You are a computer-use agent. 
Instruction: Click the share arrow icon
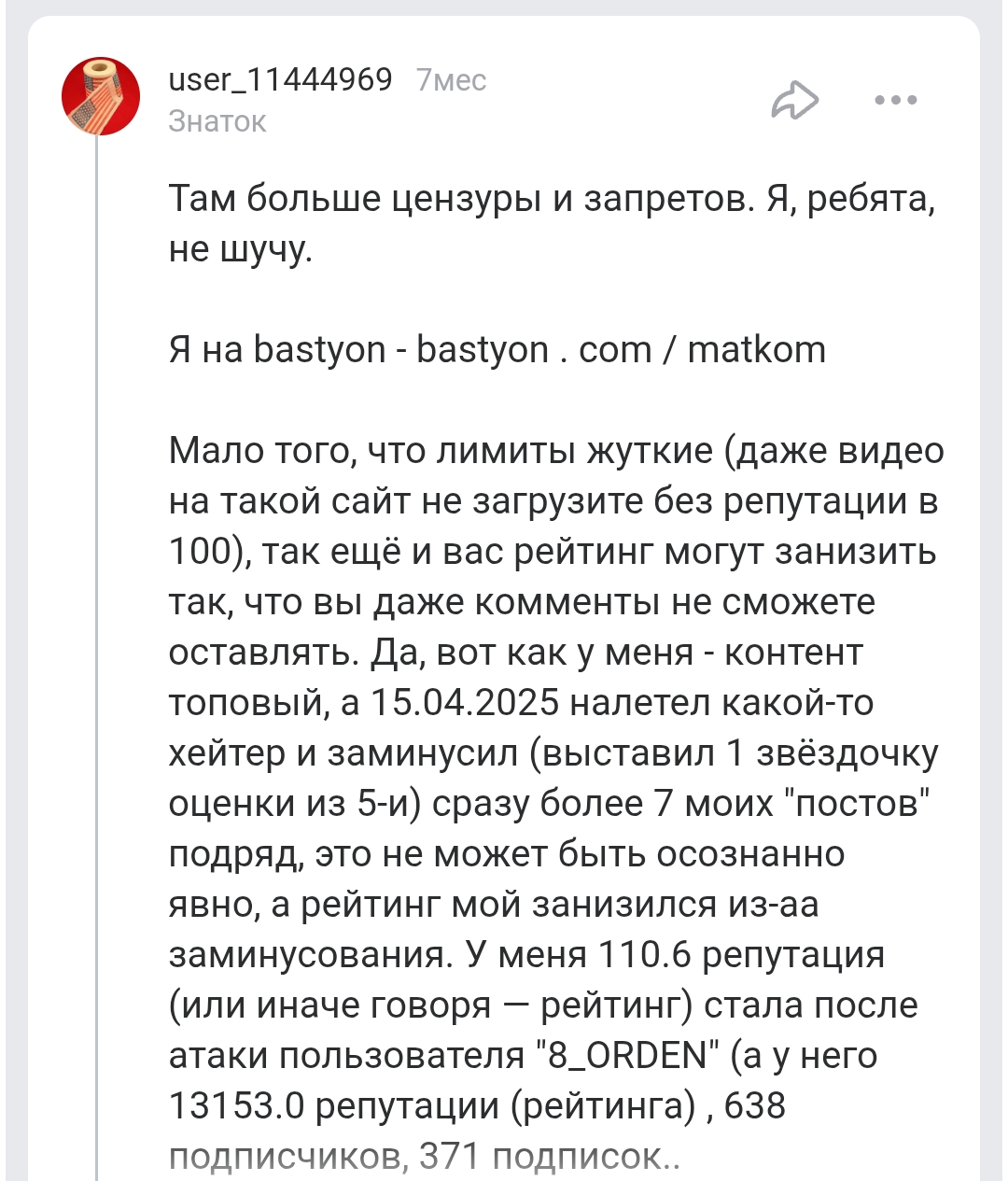pyautogui.click(x=794, y=100)
